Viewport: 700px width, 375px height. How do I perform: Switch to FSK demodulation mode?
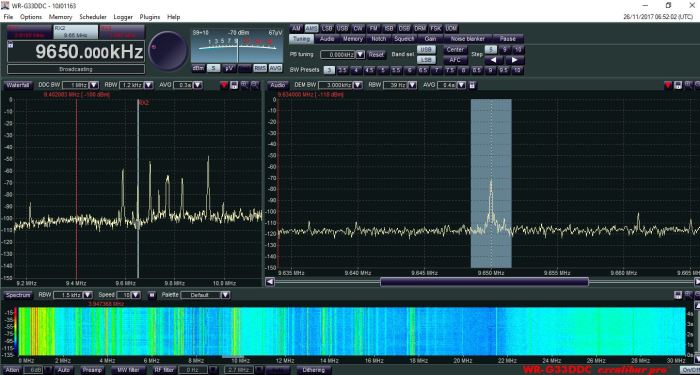tap(435, 28)
